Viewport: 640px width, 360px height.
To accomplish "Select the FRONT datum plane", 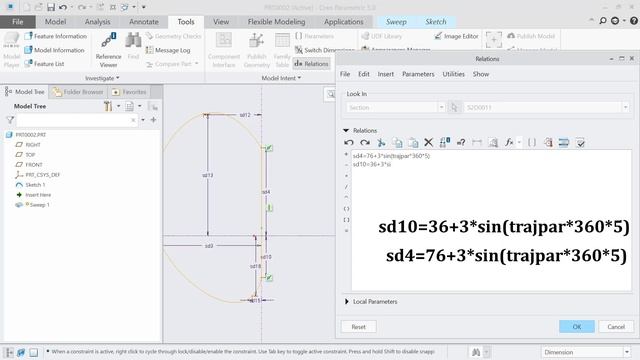I will tap(29, 164).
